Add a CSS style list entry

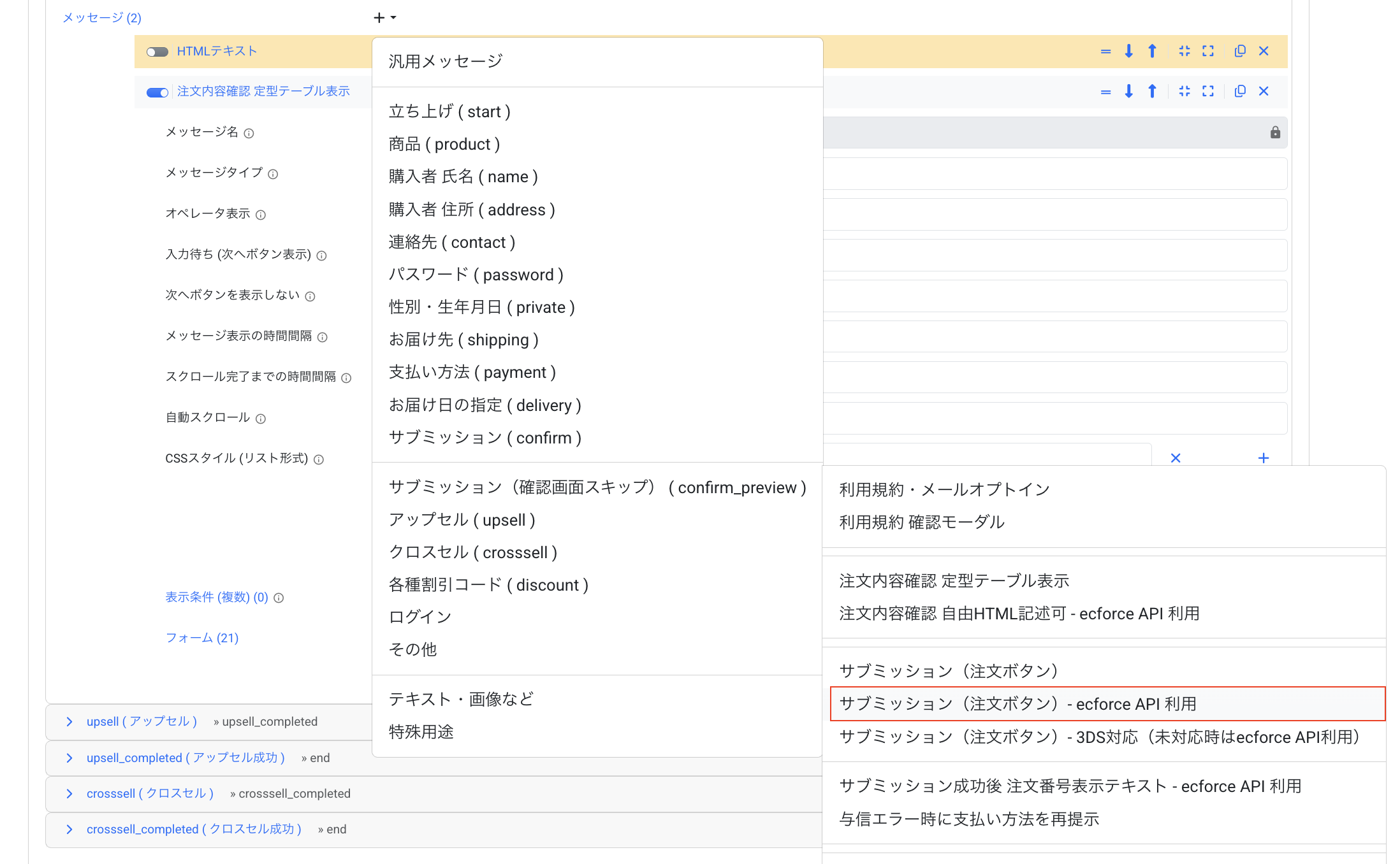[1264, 457]
